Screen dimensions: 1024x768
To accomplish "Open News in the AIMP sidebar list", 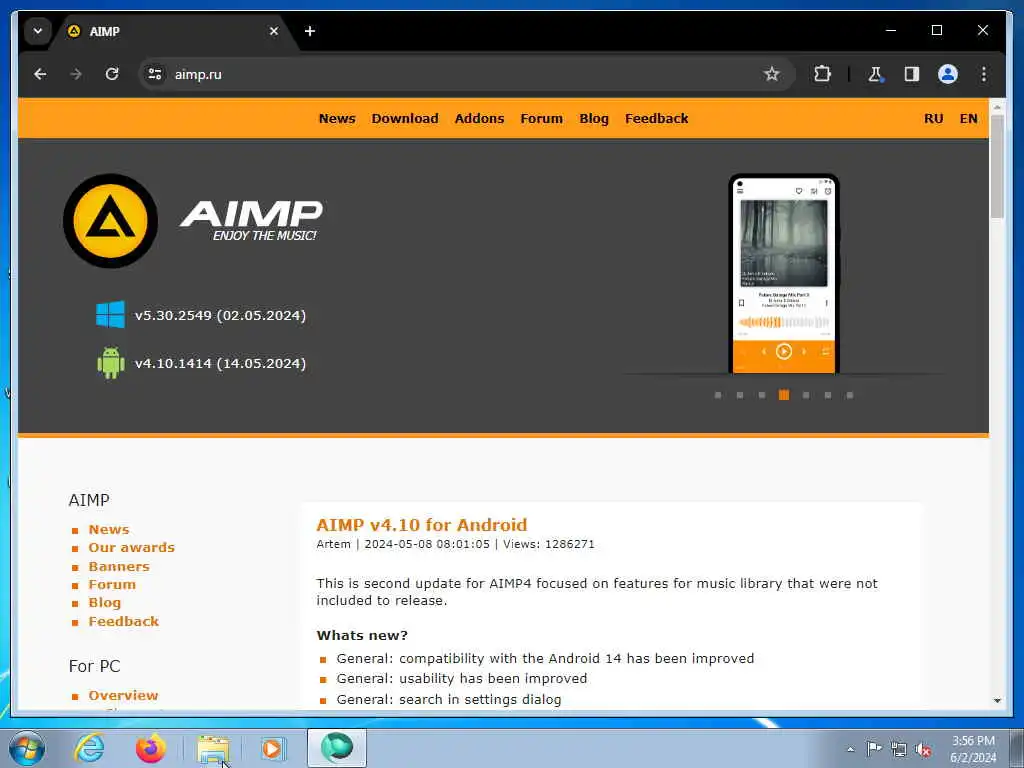I will [x=108, y=529].
